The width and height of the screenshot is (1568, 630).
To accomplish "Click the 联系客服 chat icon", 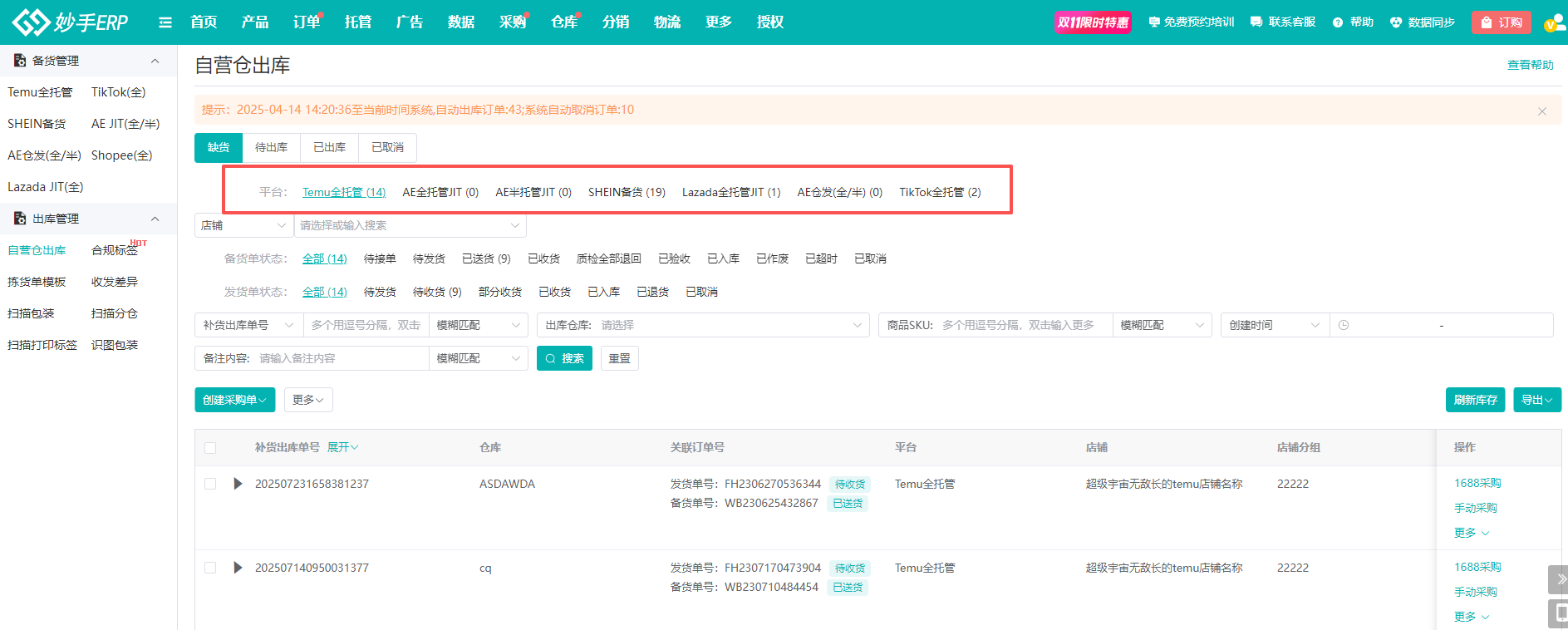I will [1256, 22].
